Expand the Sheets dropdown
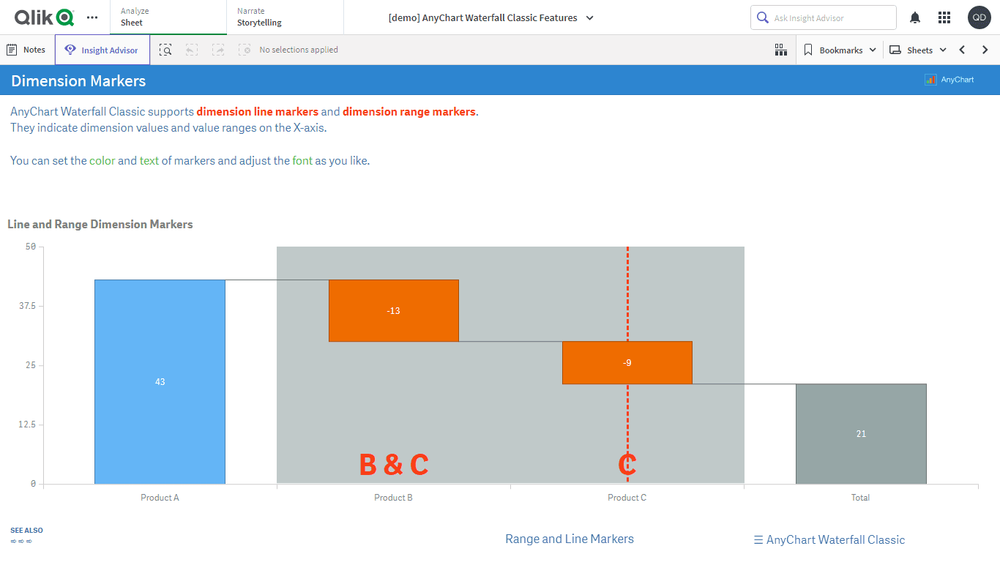 pos(918,50)
